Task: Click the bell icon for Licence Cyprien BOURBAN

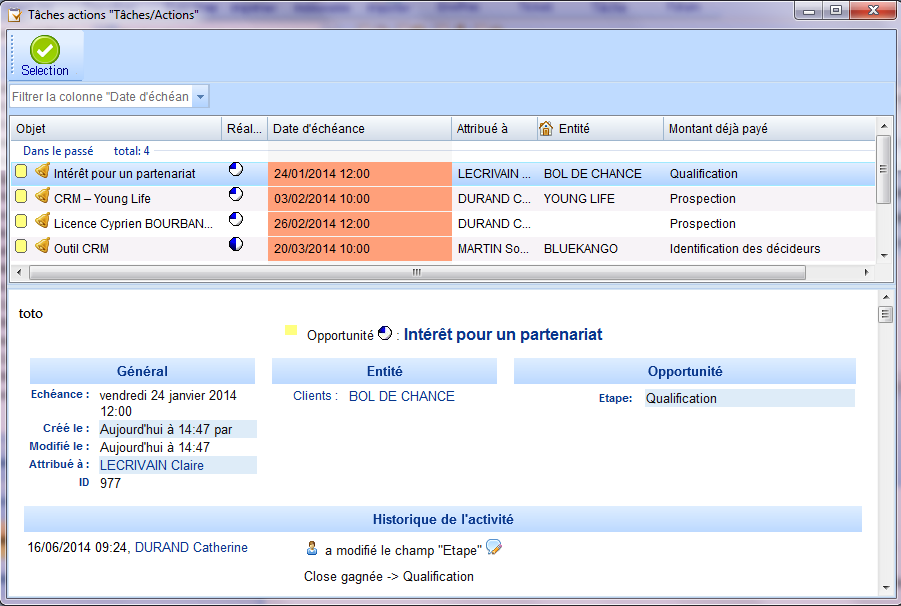Action: point(42,221)
